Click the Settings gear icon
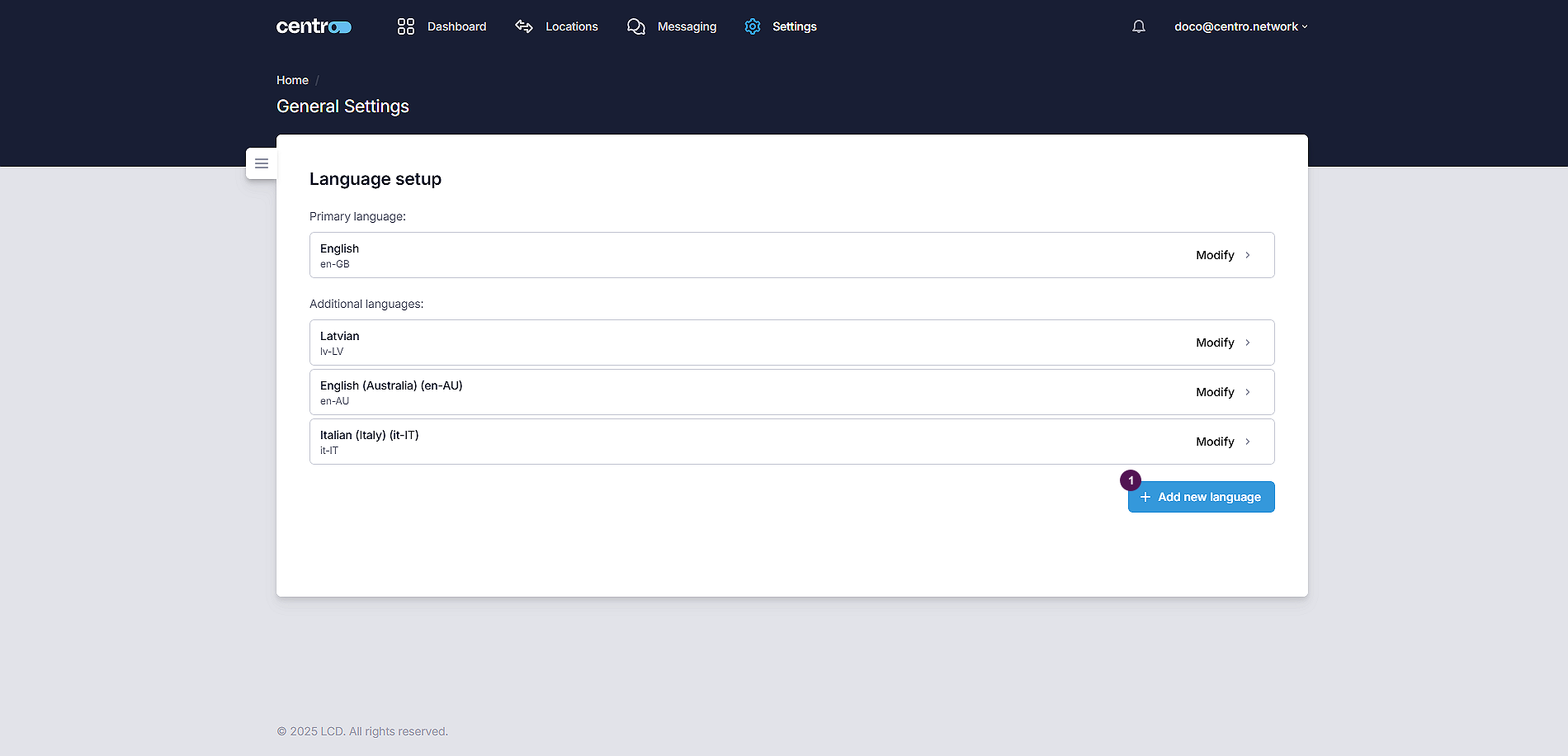 [753, 26]
